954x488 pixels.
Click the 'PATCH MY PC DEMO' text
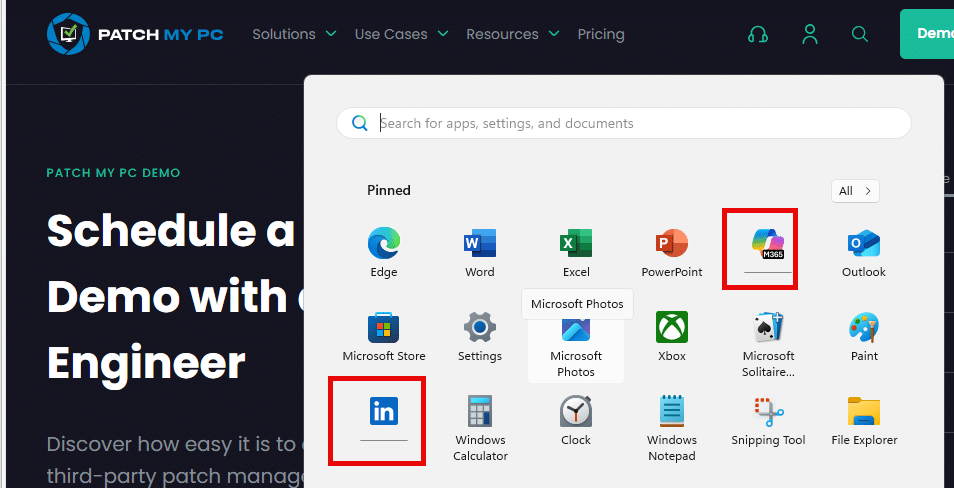point(113,173)
